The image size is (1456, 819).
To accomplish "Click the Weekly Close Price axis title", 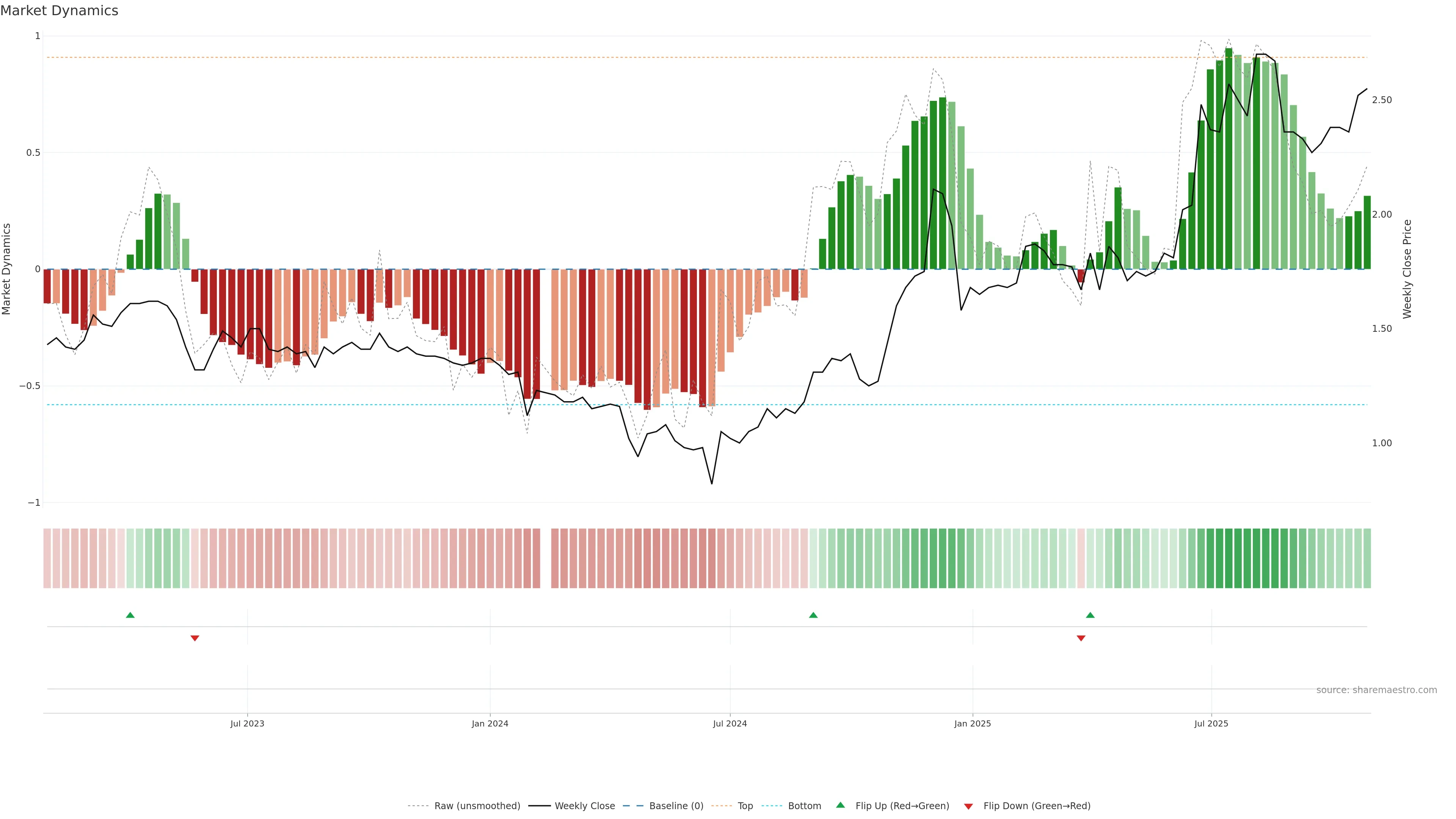I will (1407, 269).
